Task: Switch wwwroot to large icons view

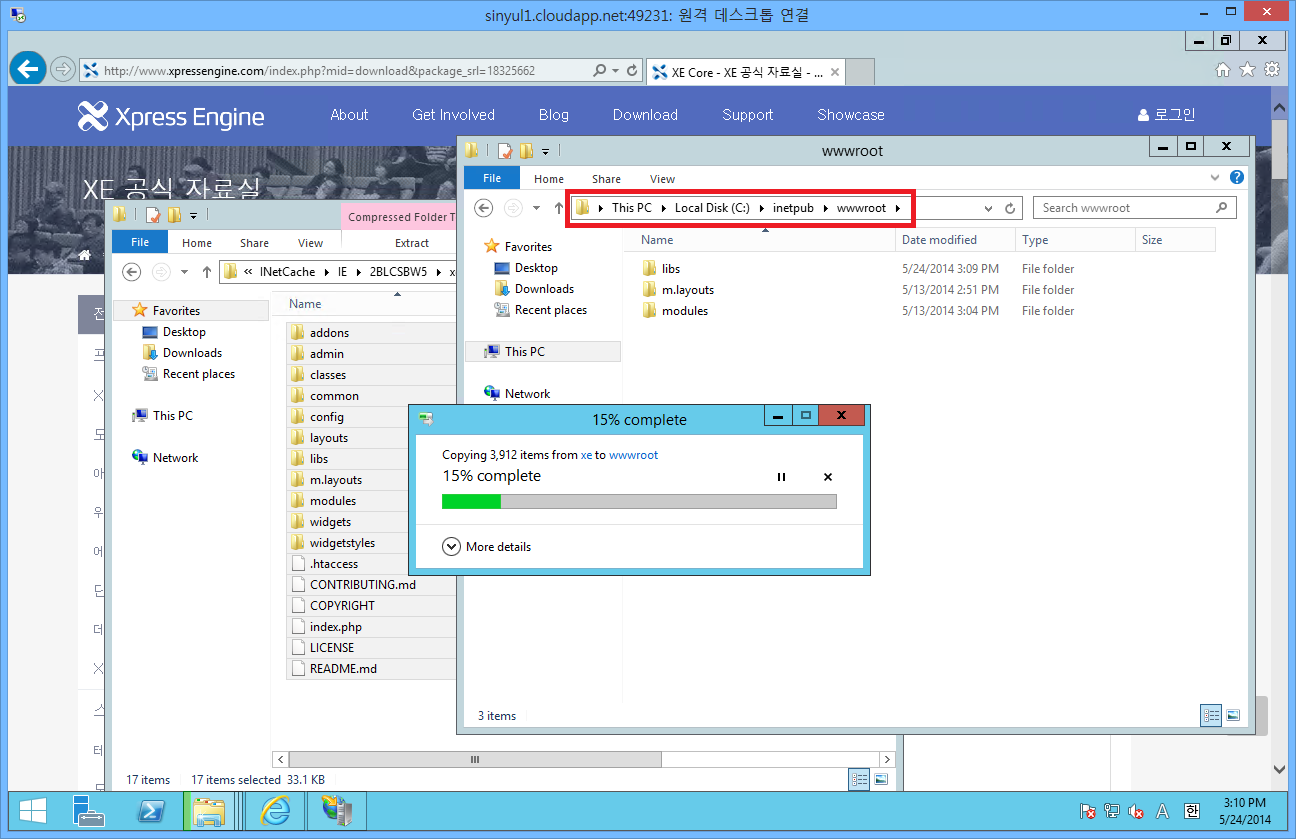Action: coord(1233,715)
